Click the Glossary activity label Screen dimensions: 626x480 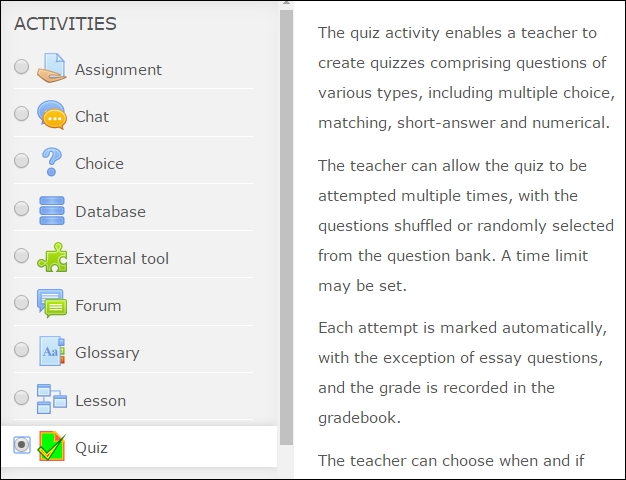click(x=107, y=353)
